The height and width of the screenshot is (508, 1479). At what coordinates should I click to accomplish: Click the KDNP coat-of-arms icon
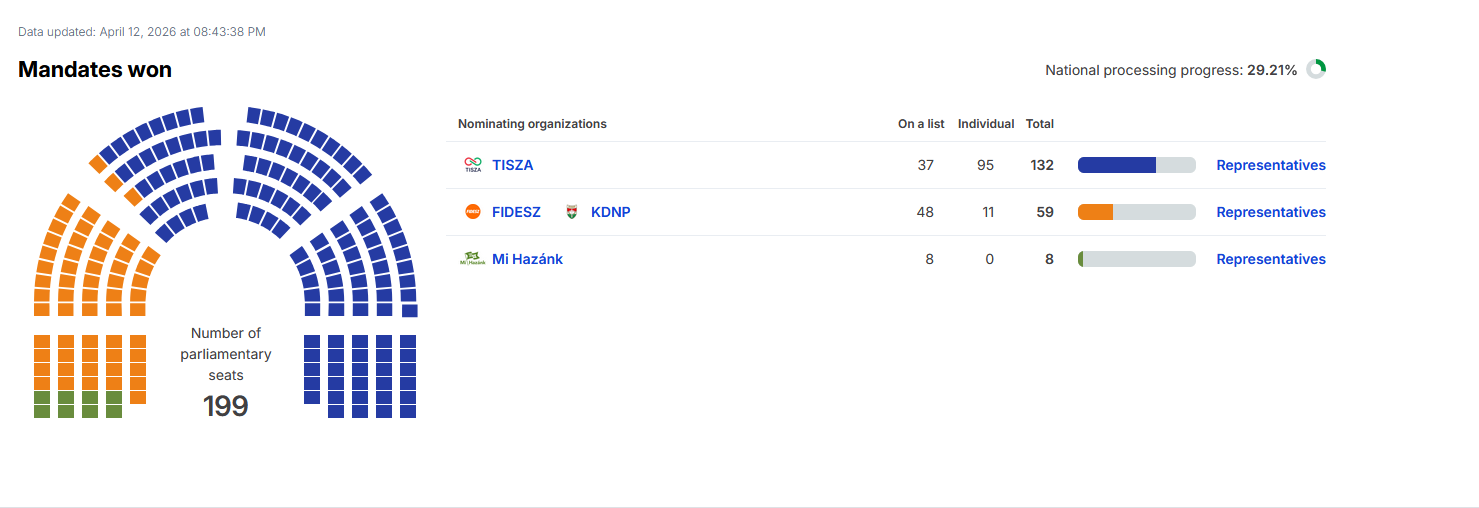[x=572, y=212]
